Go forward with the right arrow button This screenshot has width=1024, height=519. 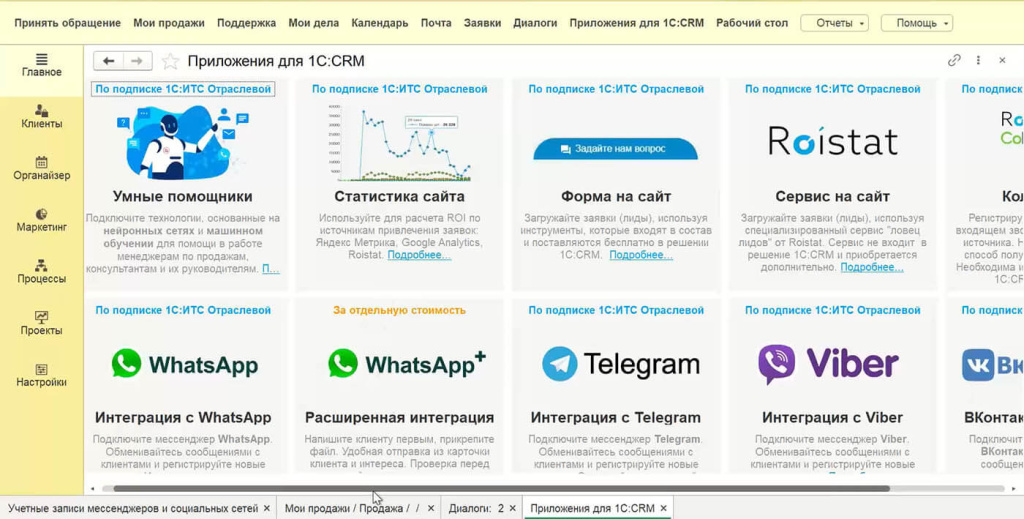click(137, 61)
